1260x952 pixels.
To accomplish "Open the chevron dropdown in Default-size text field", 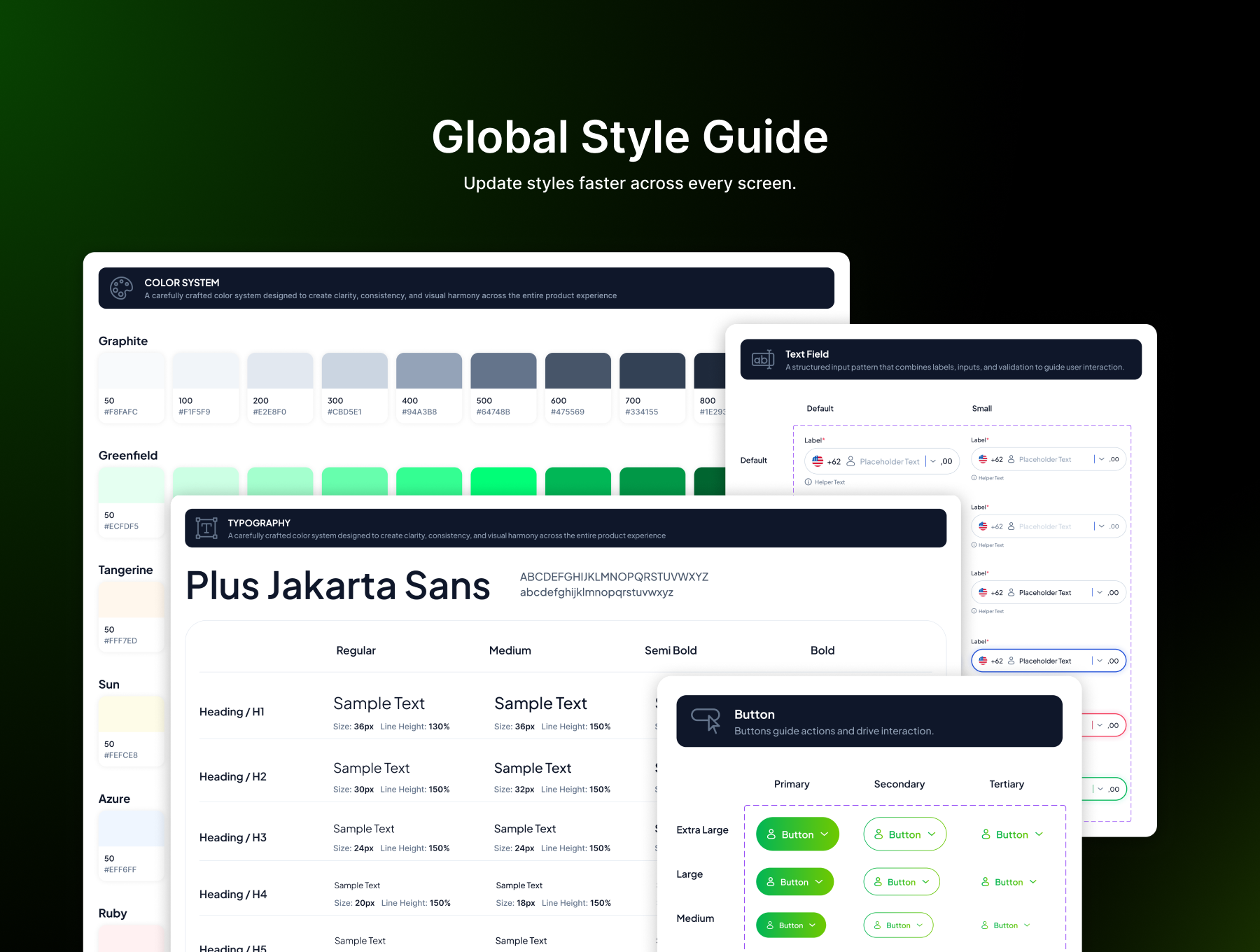I will [933, 461].
